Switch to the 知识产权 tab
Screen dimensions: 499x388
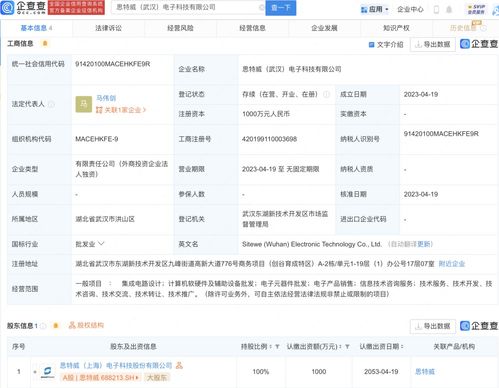point(396,28)
